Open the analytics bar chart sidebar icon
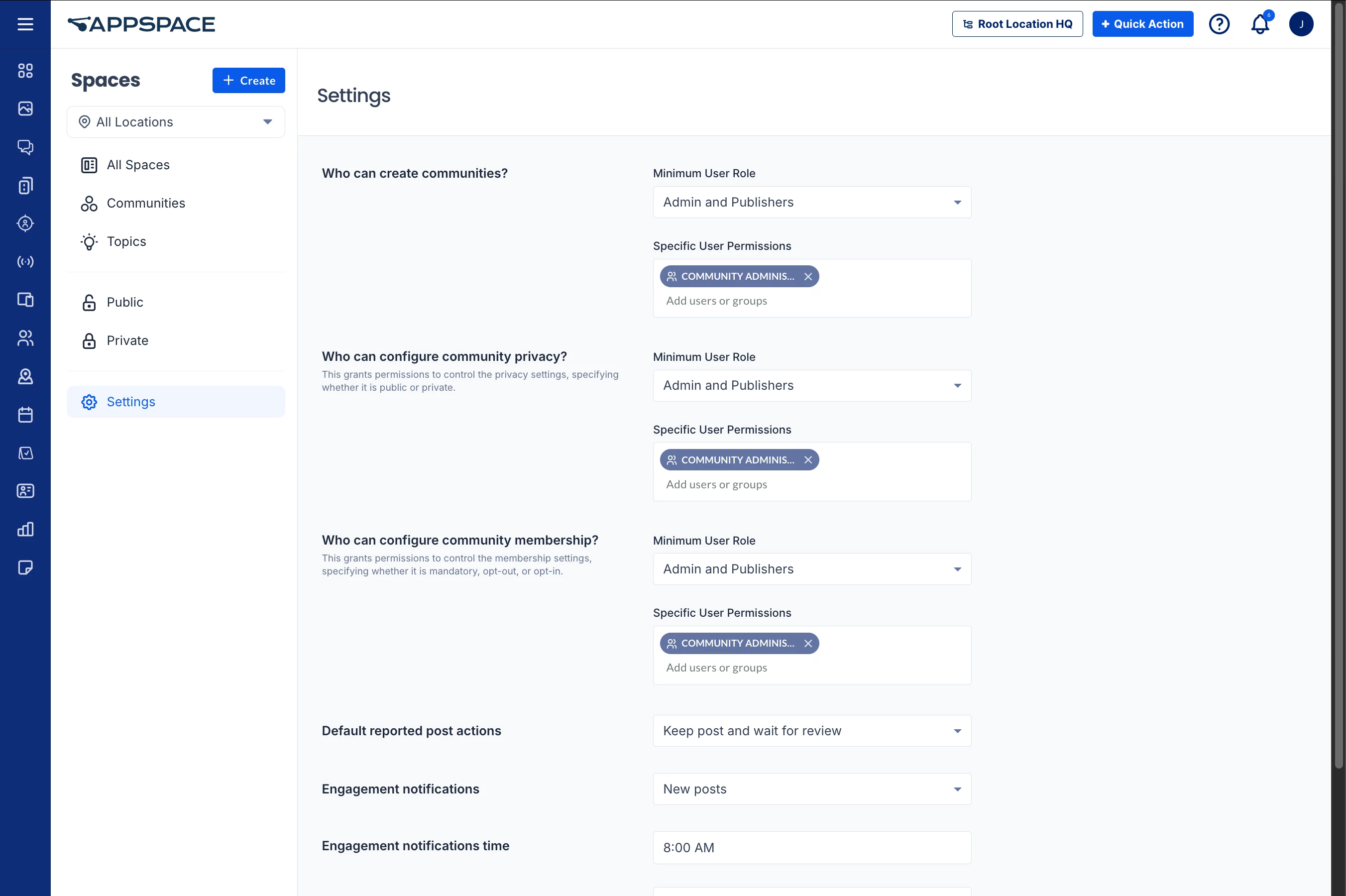The width and height of the screenshot is (1346, 896). (25, 529)
